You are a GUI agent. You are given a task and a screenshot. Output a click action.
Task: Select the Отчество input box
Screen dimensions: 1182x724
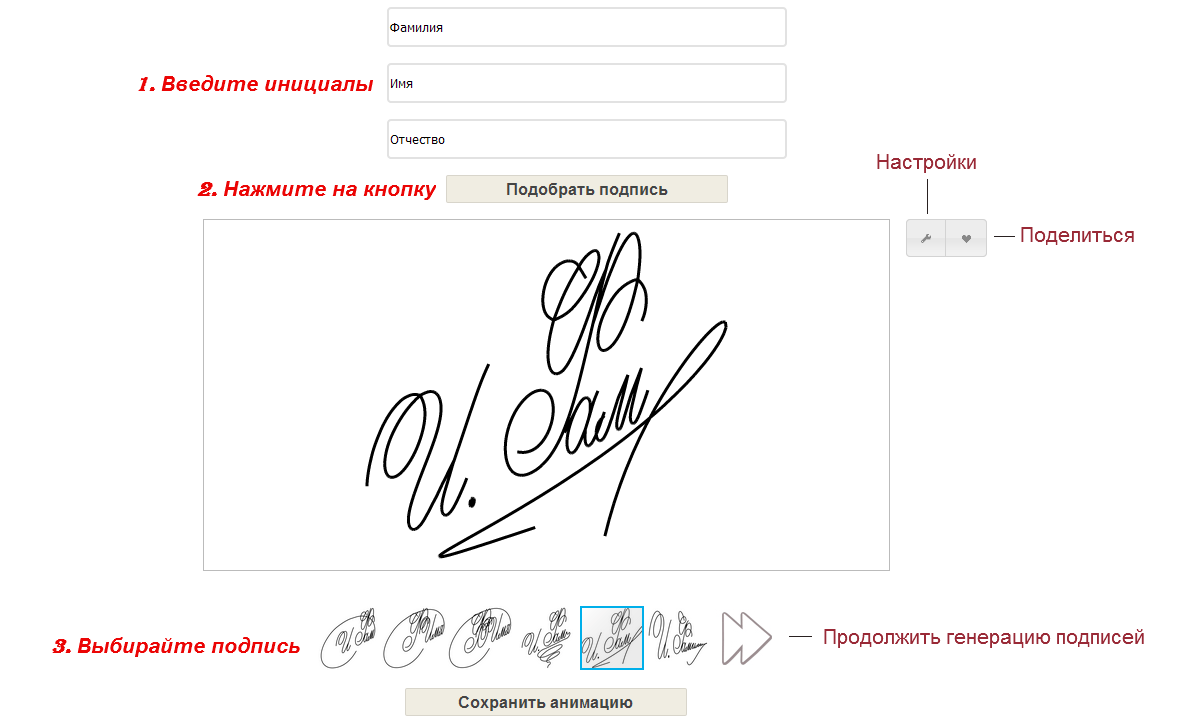586,139
